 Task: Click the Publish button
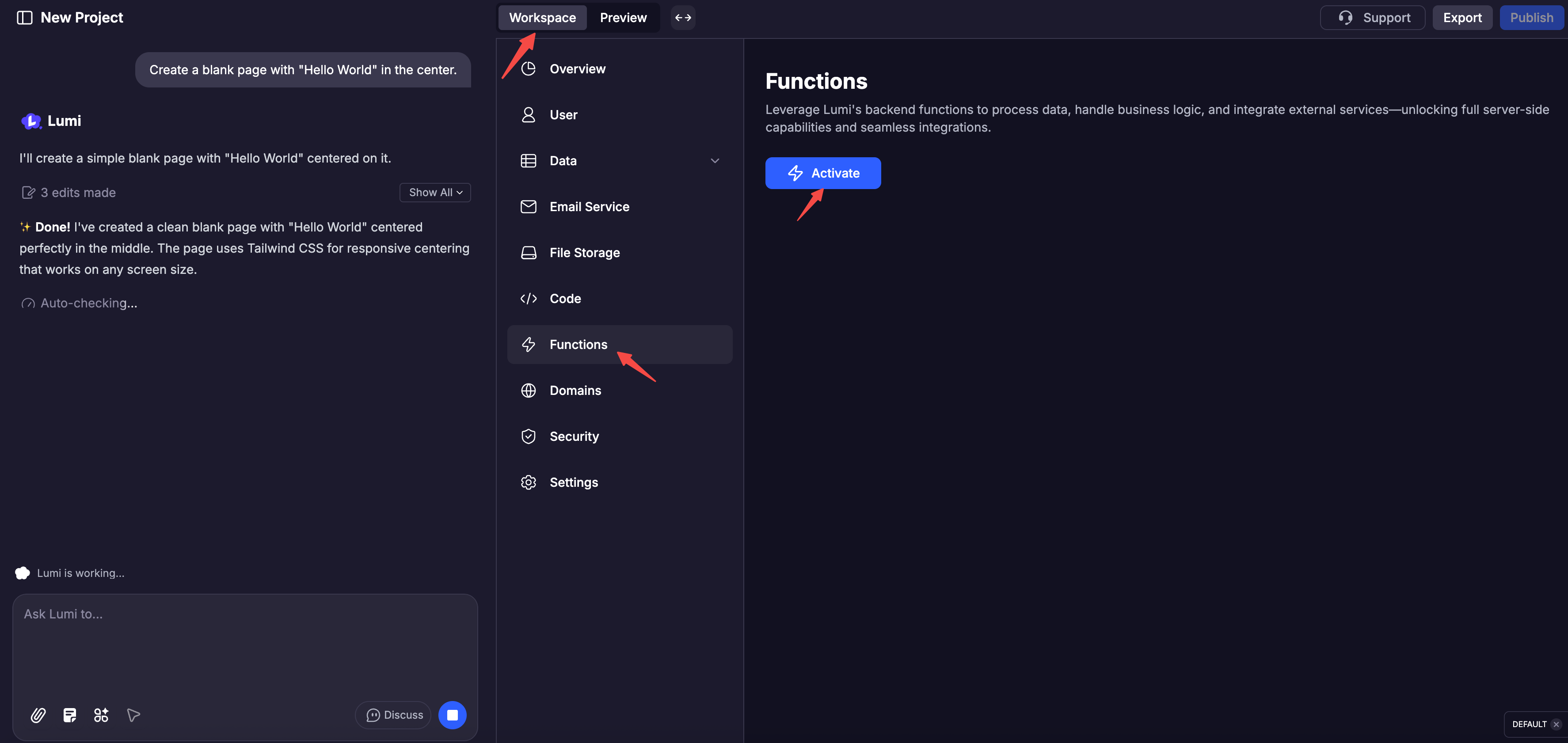click(1531, 18)
